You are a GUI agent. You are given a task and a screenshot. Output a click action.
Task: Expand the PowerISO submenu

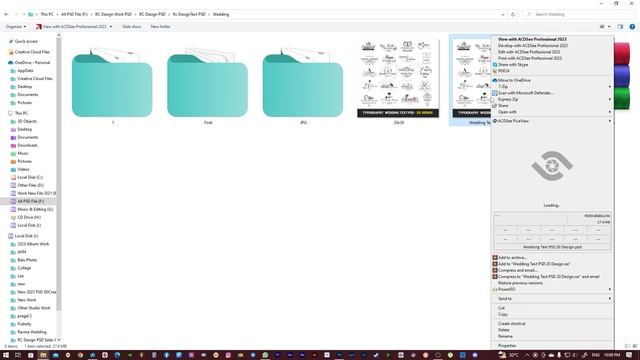[x=552, y=289]
